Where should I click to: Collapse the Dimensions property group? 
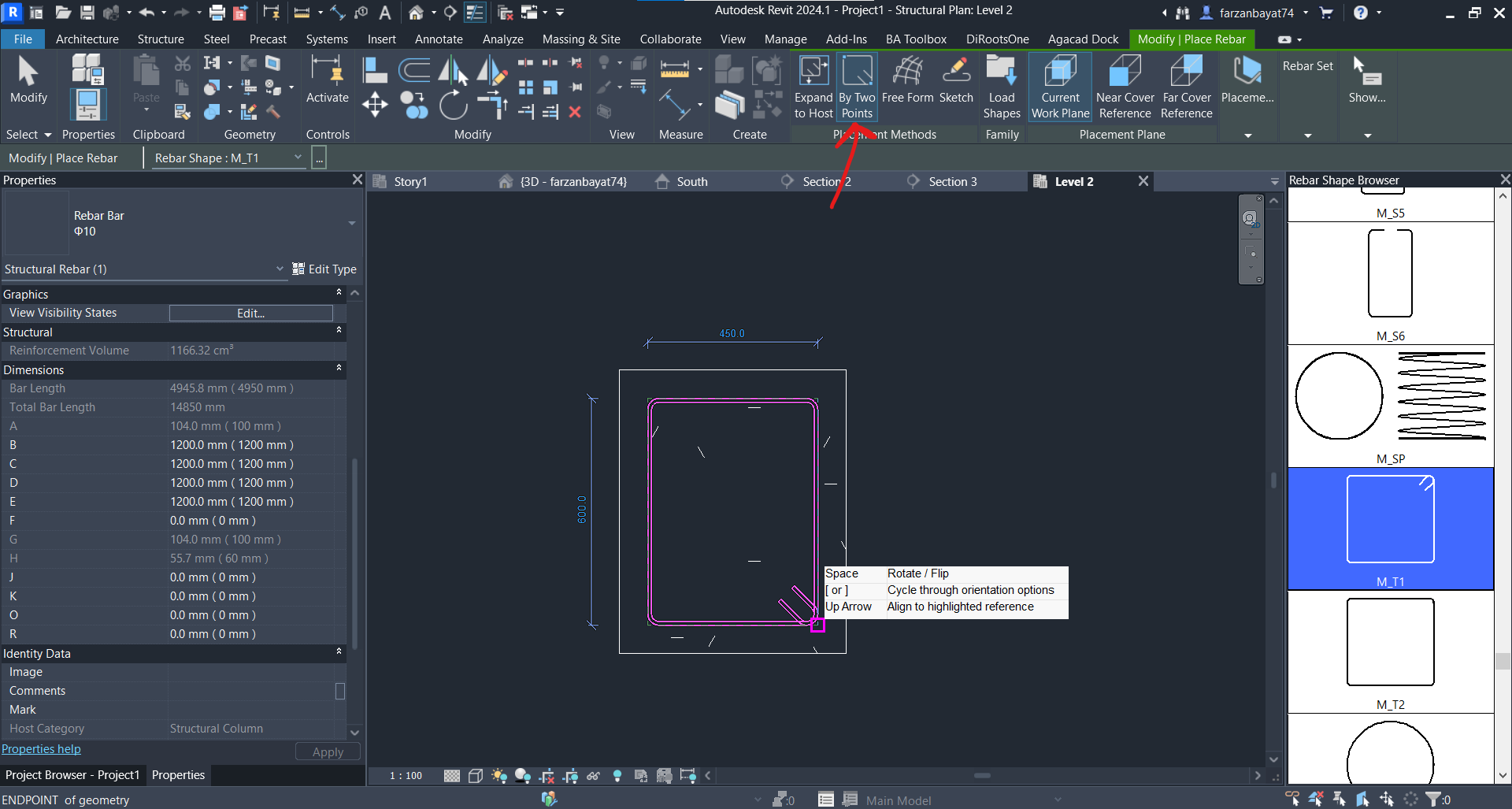click(339, 369)
